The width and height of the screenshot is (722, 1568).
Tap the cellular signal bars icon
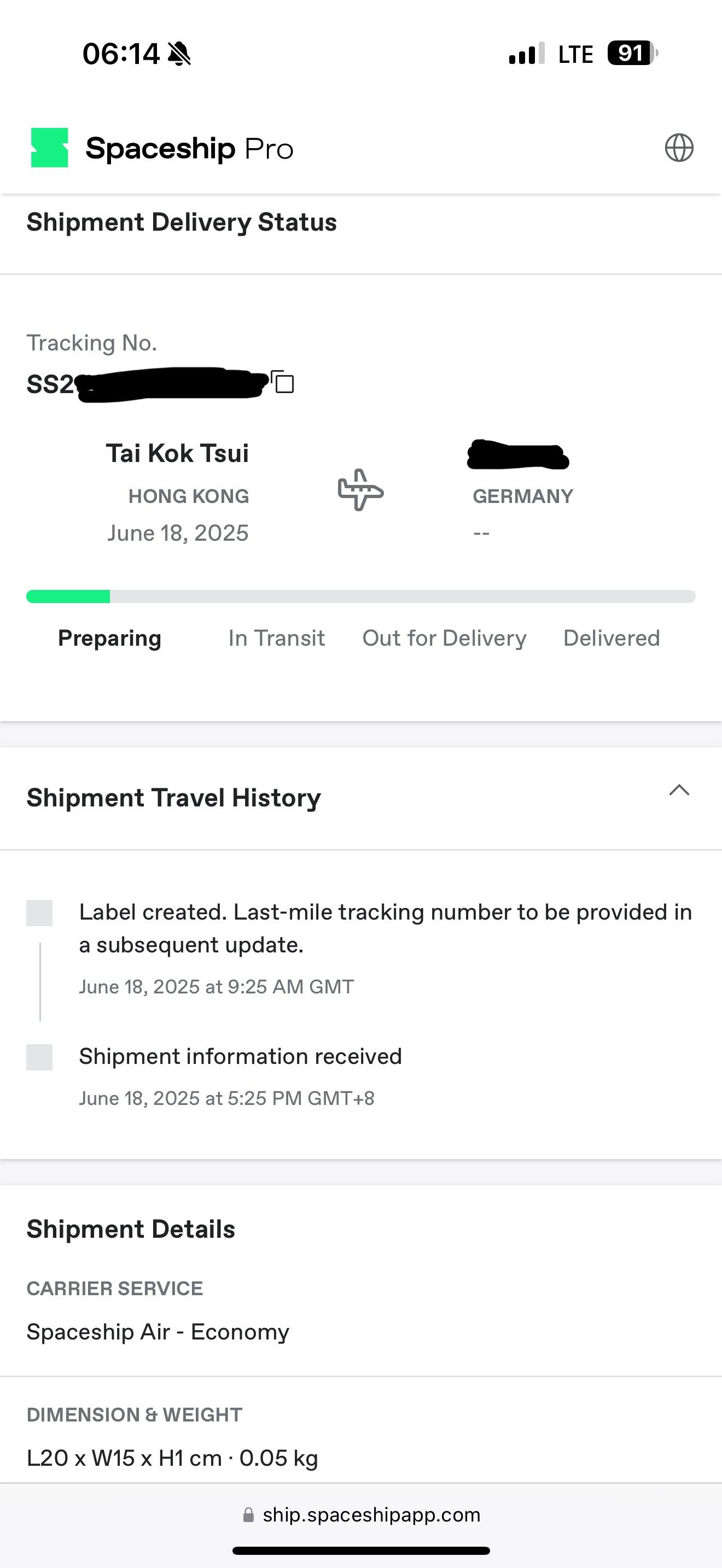coord(526,54)
